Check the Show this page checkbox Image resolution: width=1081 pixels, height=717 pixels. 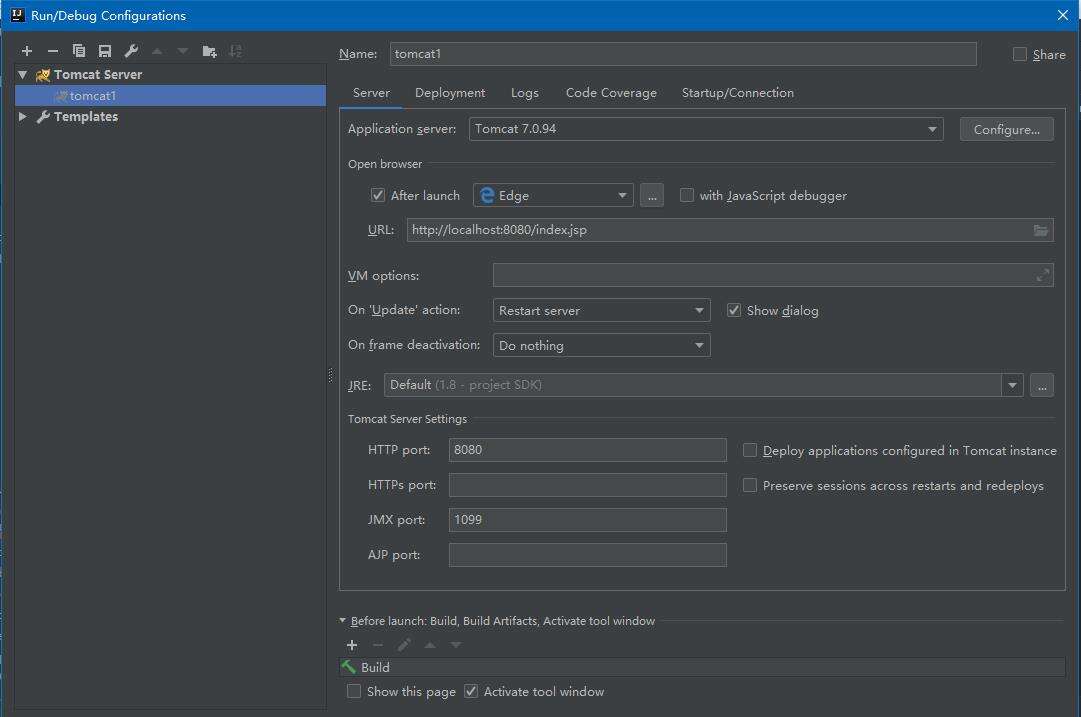354,691
